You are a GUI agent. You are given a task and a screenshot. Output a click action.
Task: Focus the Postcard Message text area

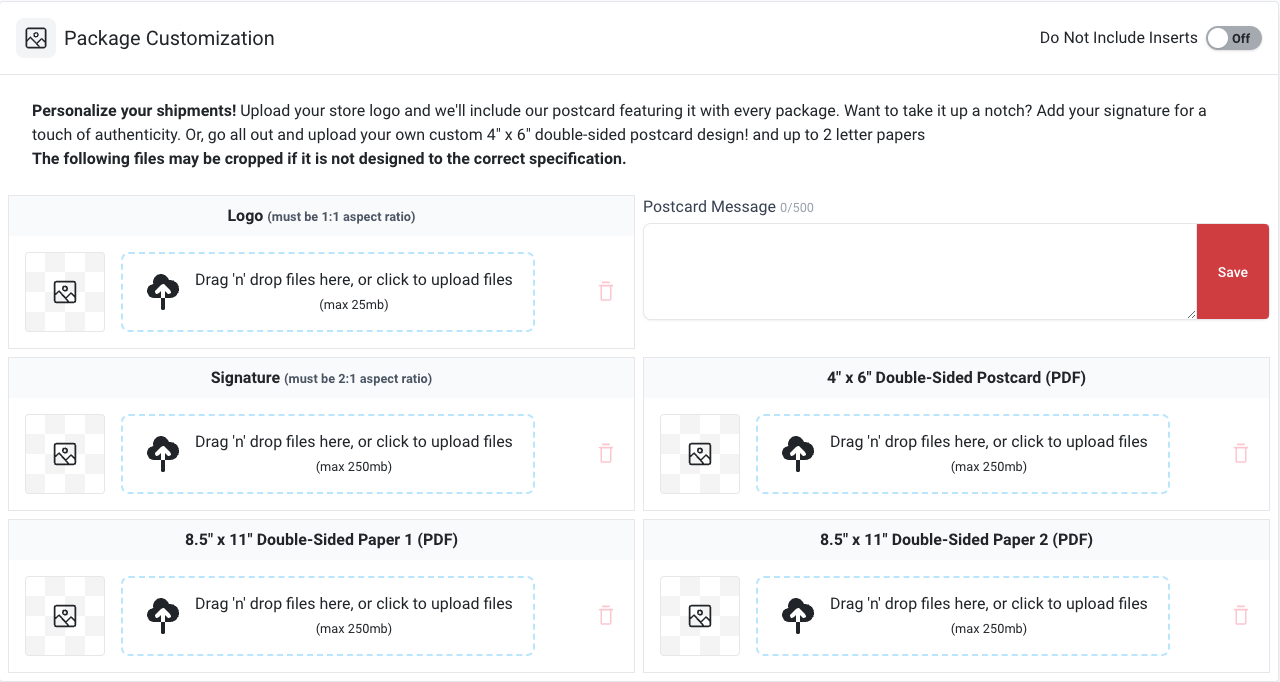(920, 272)
